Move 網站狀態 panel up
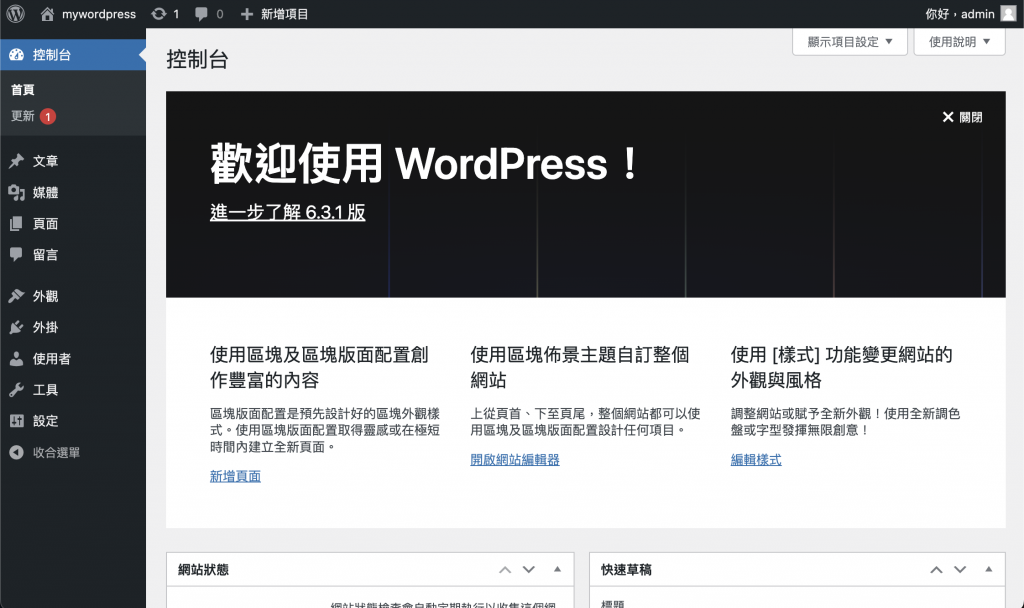The width and height of the screenshot is (1024, 608). point(505,569)
